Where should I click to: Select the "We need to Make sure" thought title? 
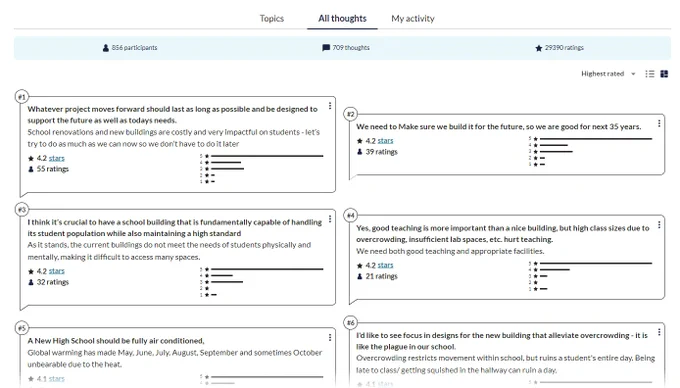[499, 127]
